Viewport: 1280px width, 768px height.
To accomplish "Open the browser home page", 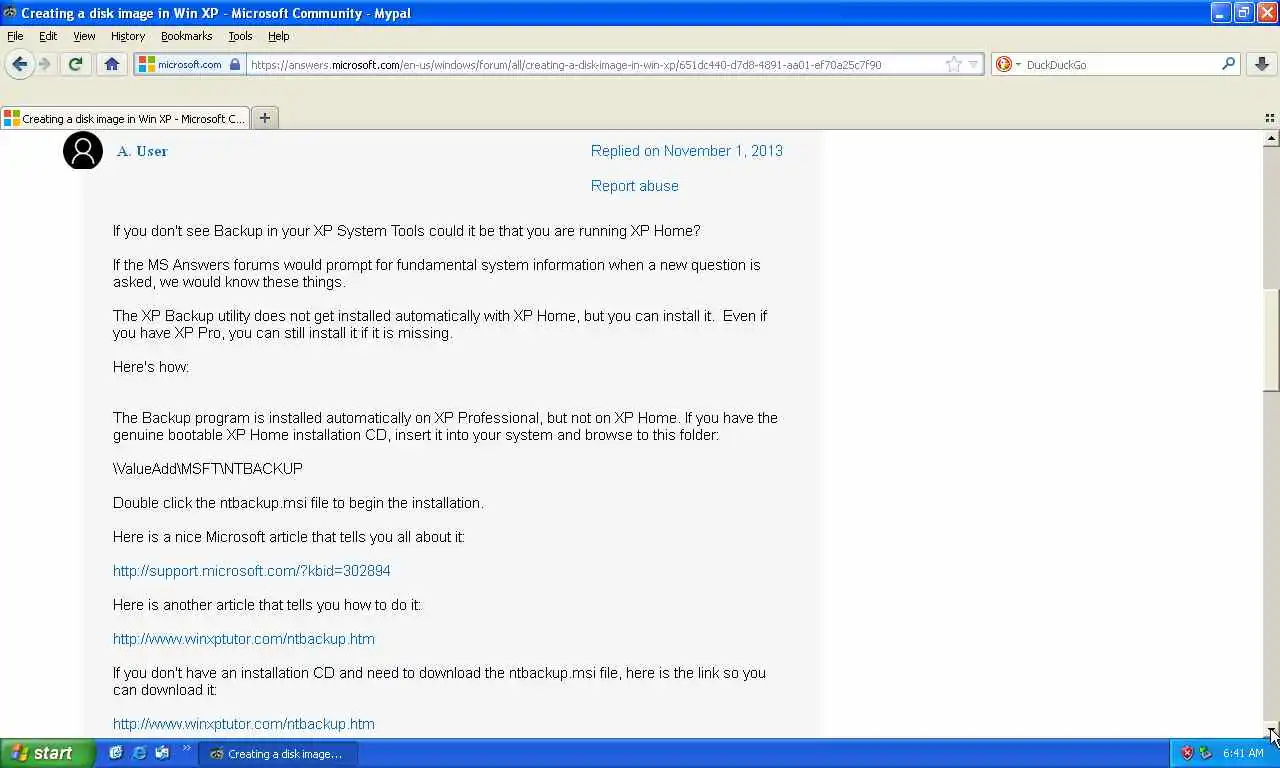I will pos(112,64).
